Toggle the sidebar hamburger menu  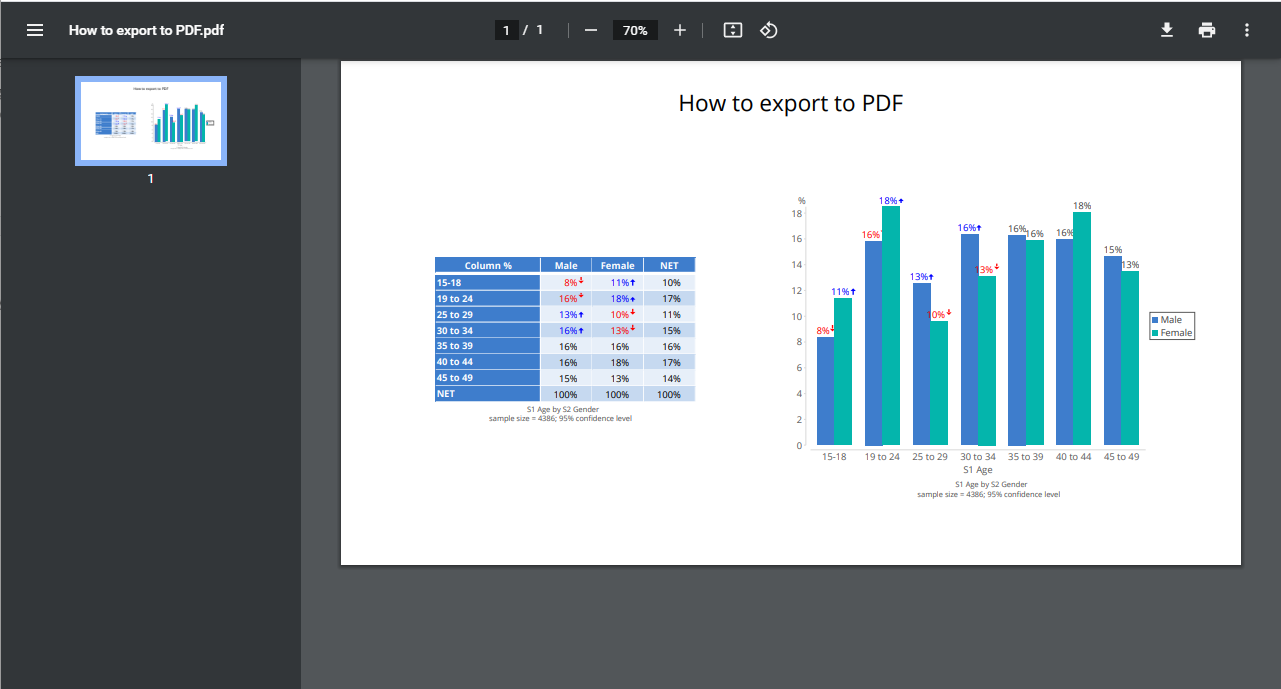click(35, 30)
